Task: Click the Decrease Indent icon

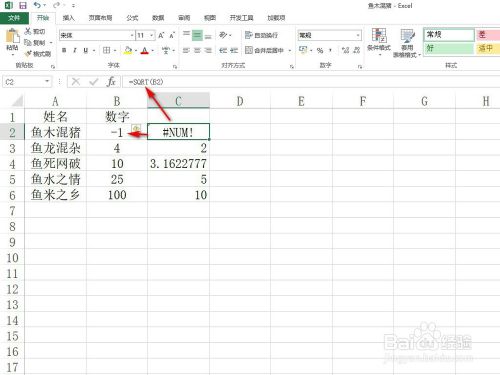Action: [223, 50]
